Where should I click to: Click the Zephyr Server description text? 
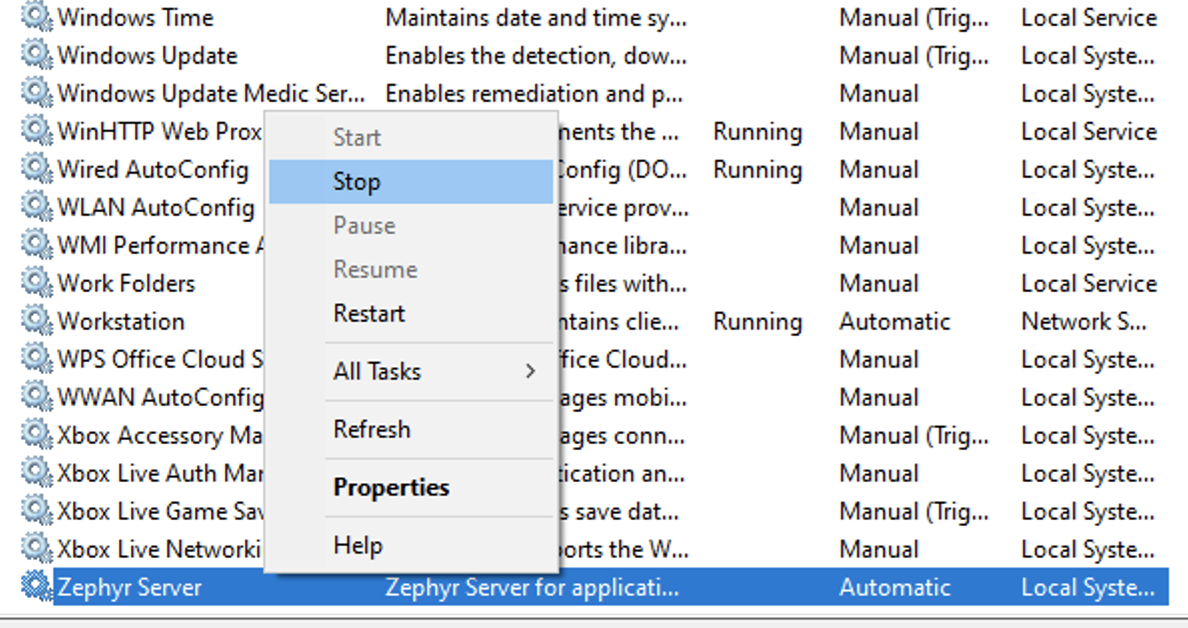pyautogui.click(x=532, y=587)
